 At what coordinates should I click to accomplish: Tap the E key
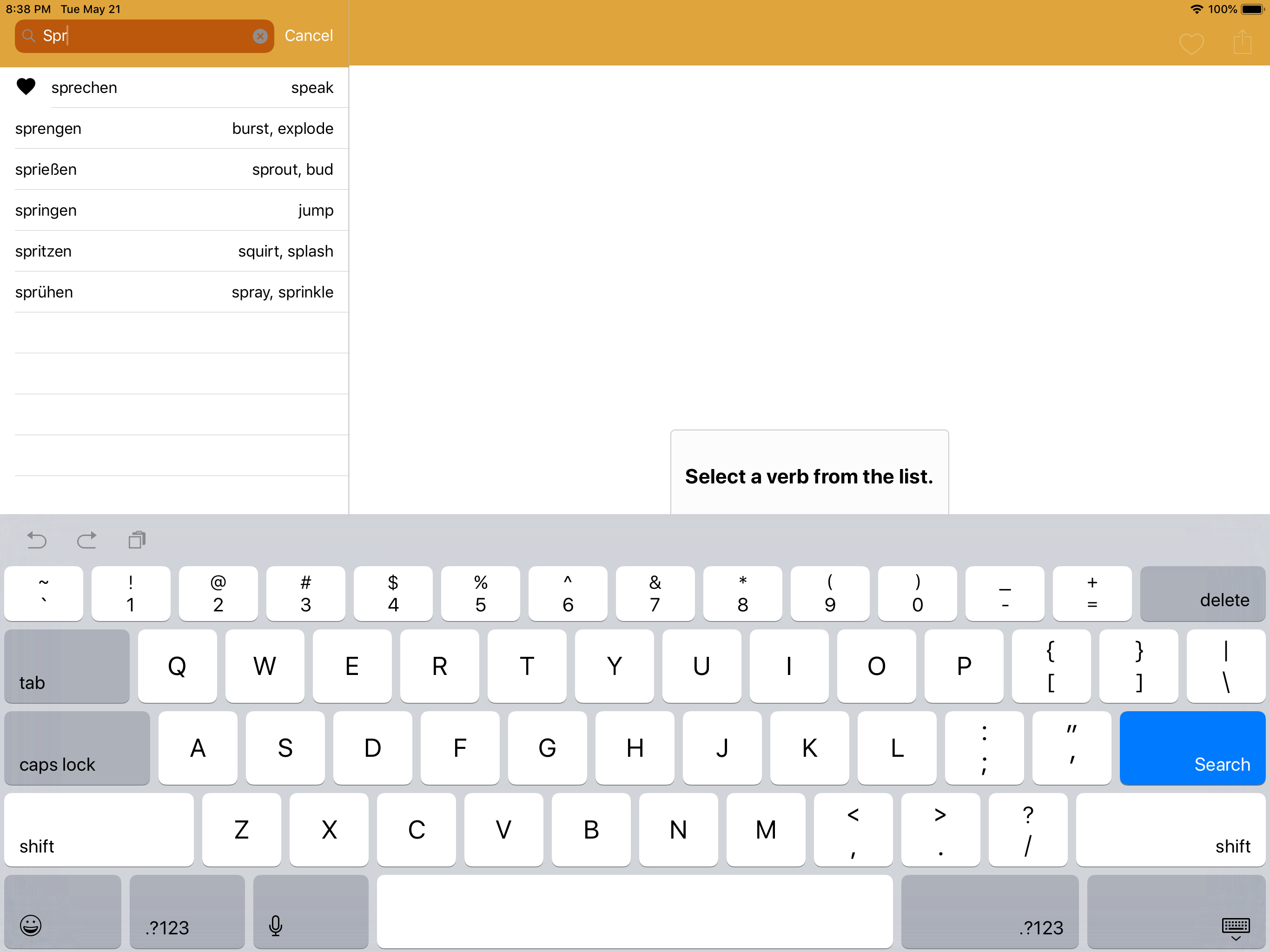coord(352,667)
